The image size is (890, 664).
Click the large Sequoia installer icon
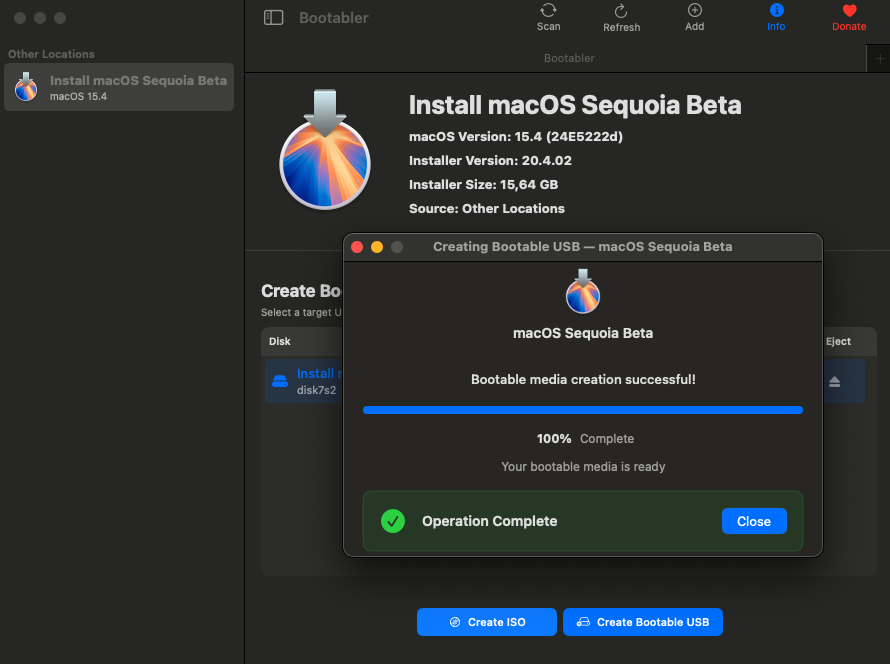tap(325, 150)
